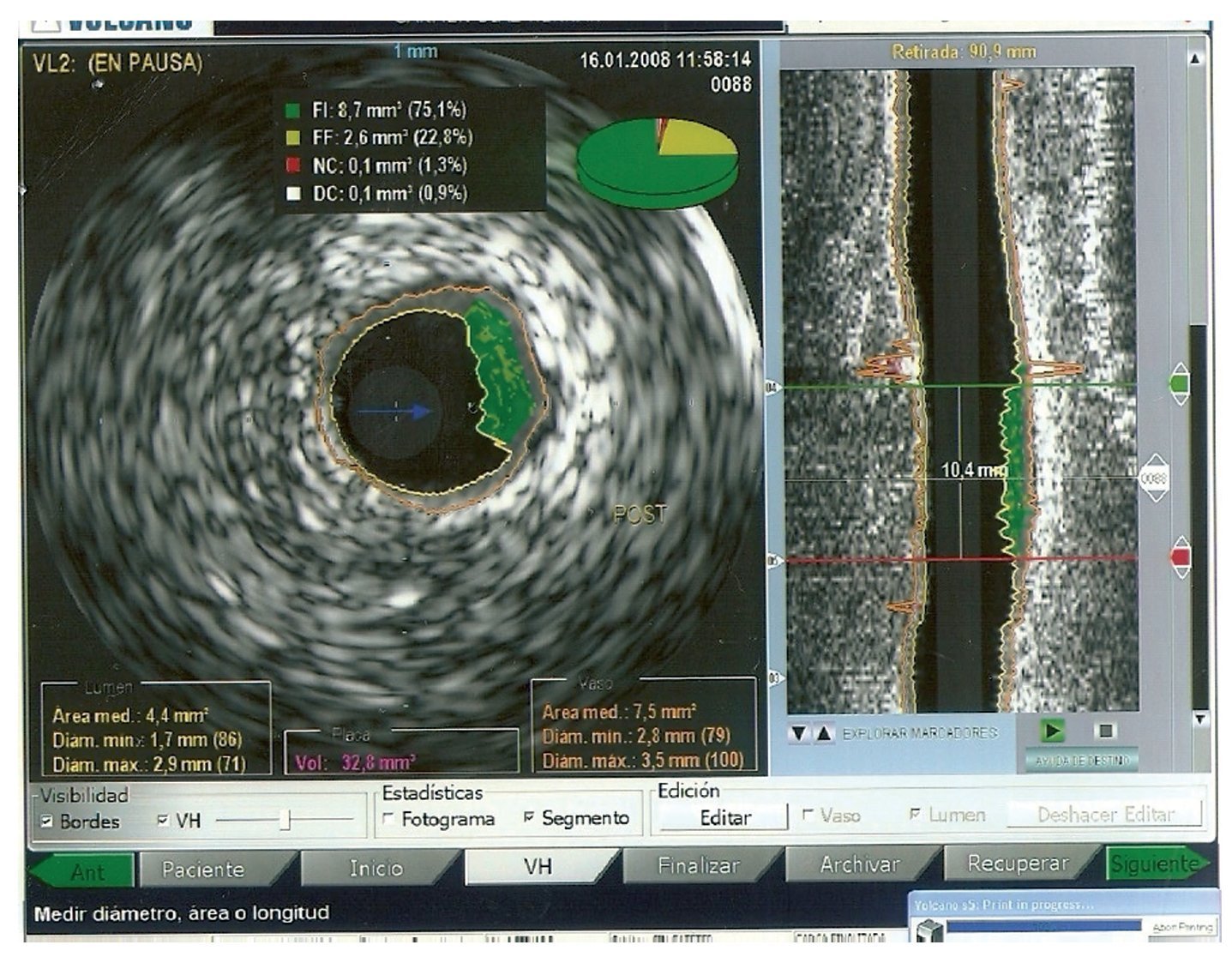Go to previous marker with down arrow
The height and width of the screenshot is (957, 1232).
click(799, 733)
